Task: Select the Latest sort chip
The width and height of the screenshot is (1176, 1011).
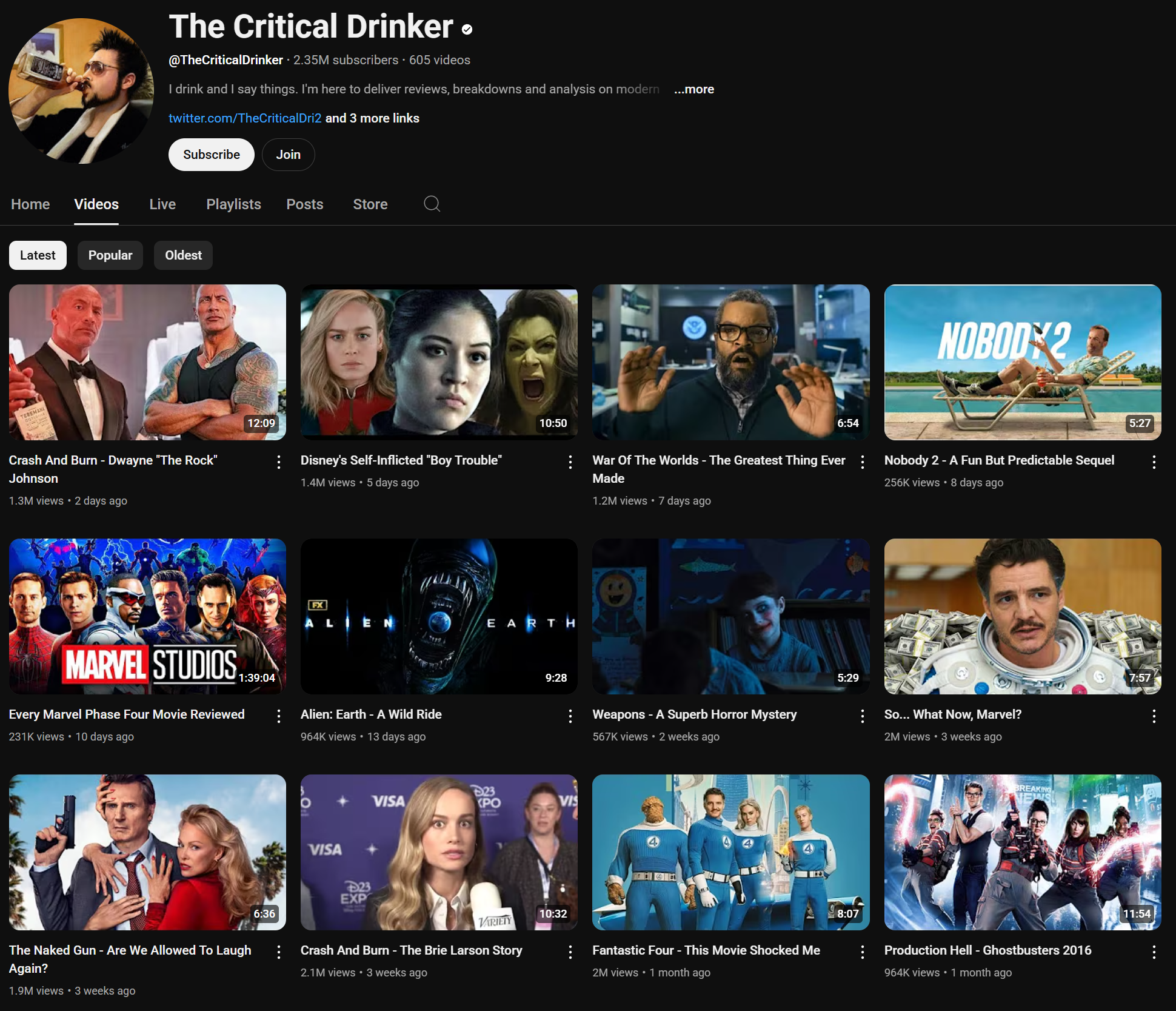Action: coord(38,255)
